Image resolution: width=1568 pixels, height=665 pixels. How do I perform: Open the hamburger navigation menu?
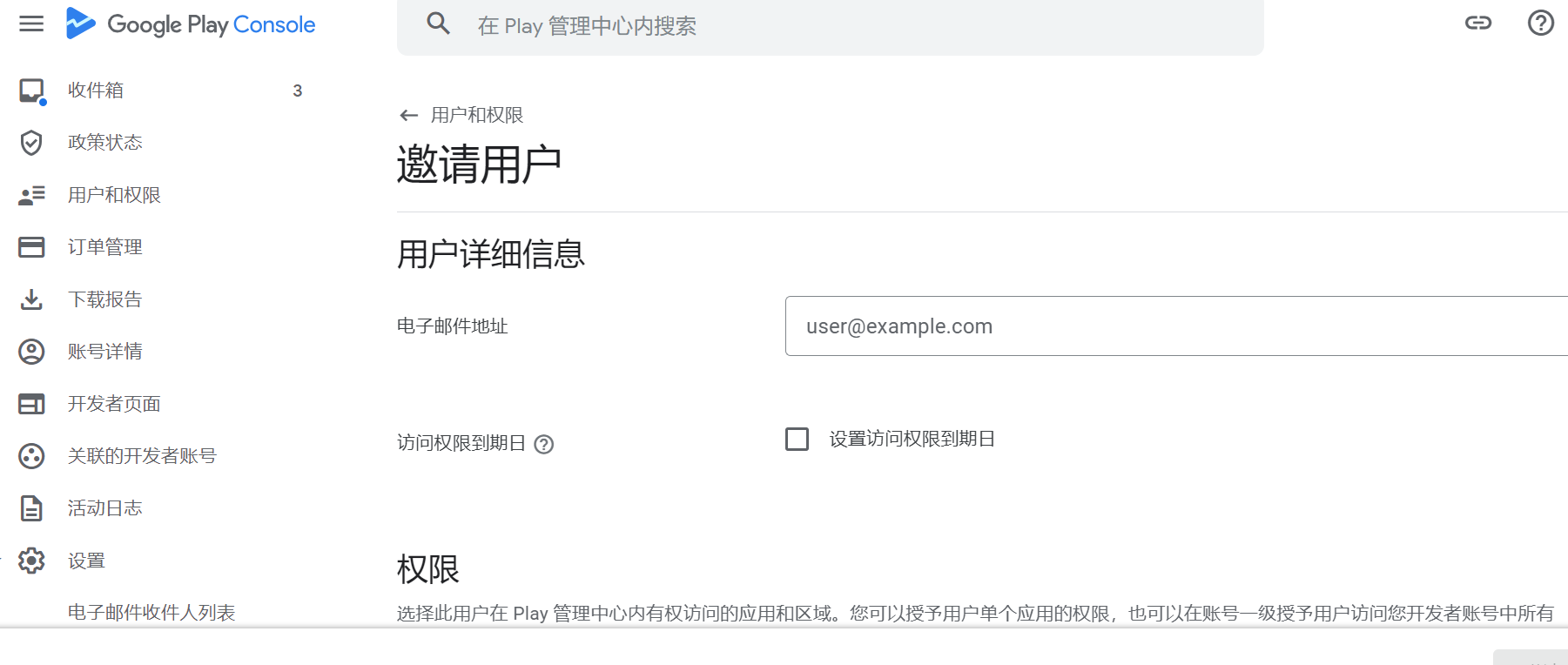[x=31, y=24]
